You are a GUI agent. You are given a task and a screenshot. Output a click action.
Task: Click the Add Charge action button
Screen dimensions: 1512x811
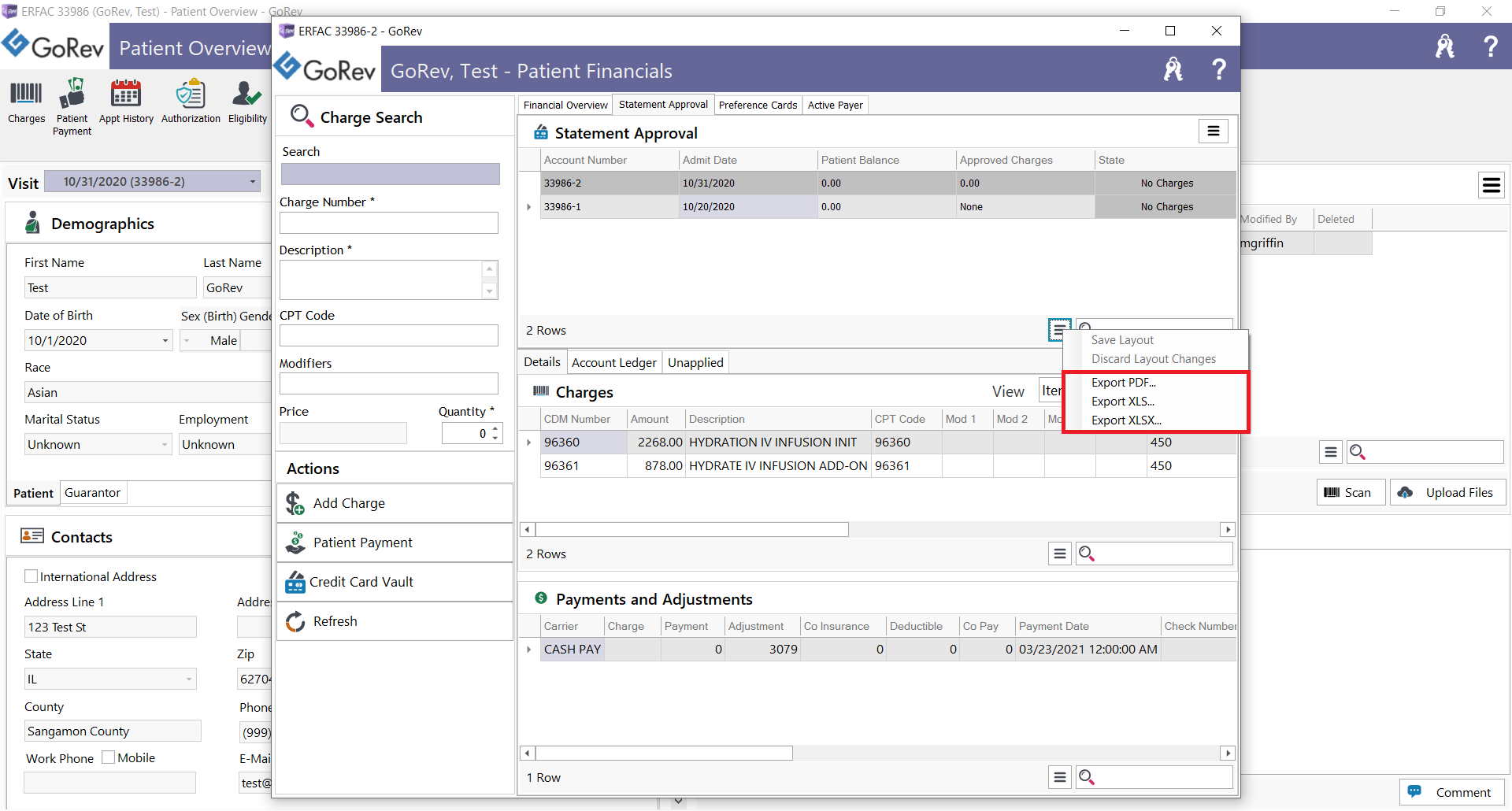click(x=395, y=503)
